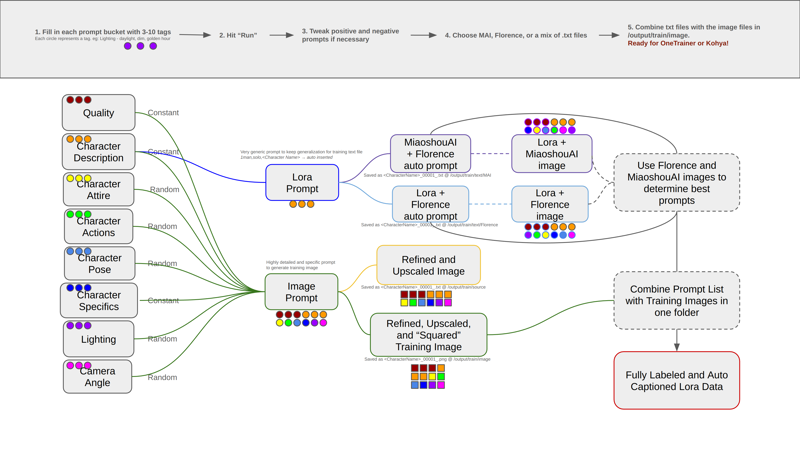Click 'Ready for OneTrainer or Kohya!' red text

coord(678,43)
